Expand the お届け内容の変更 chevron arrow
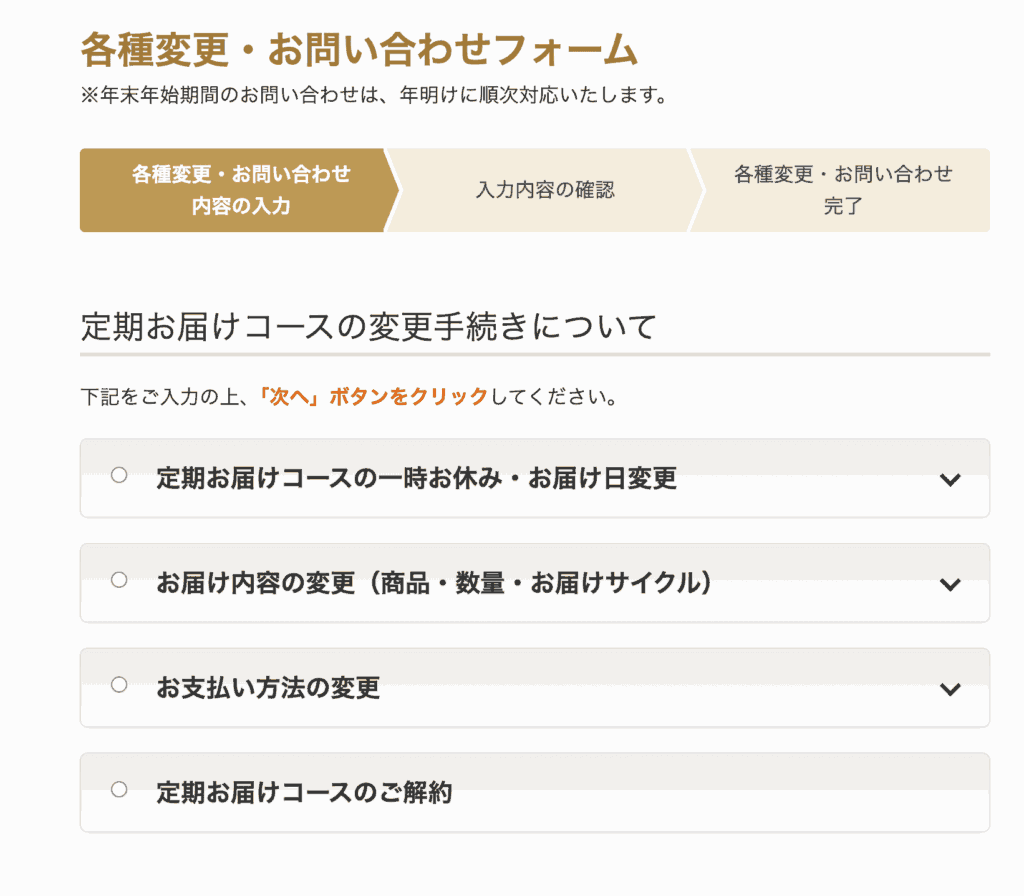1024x896 pixels. (950, 584)
